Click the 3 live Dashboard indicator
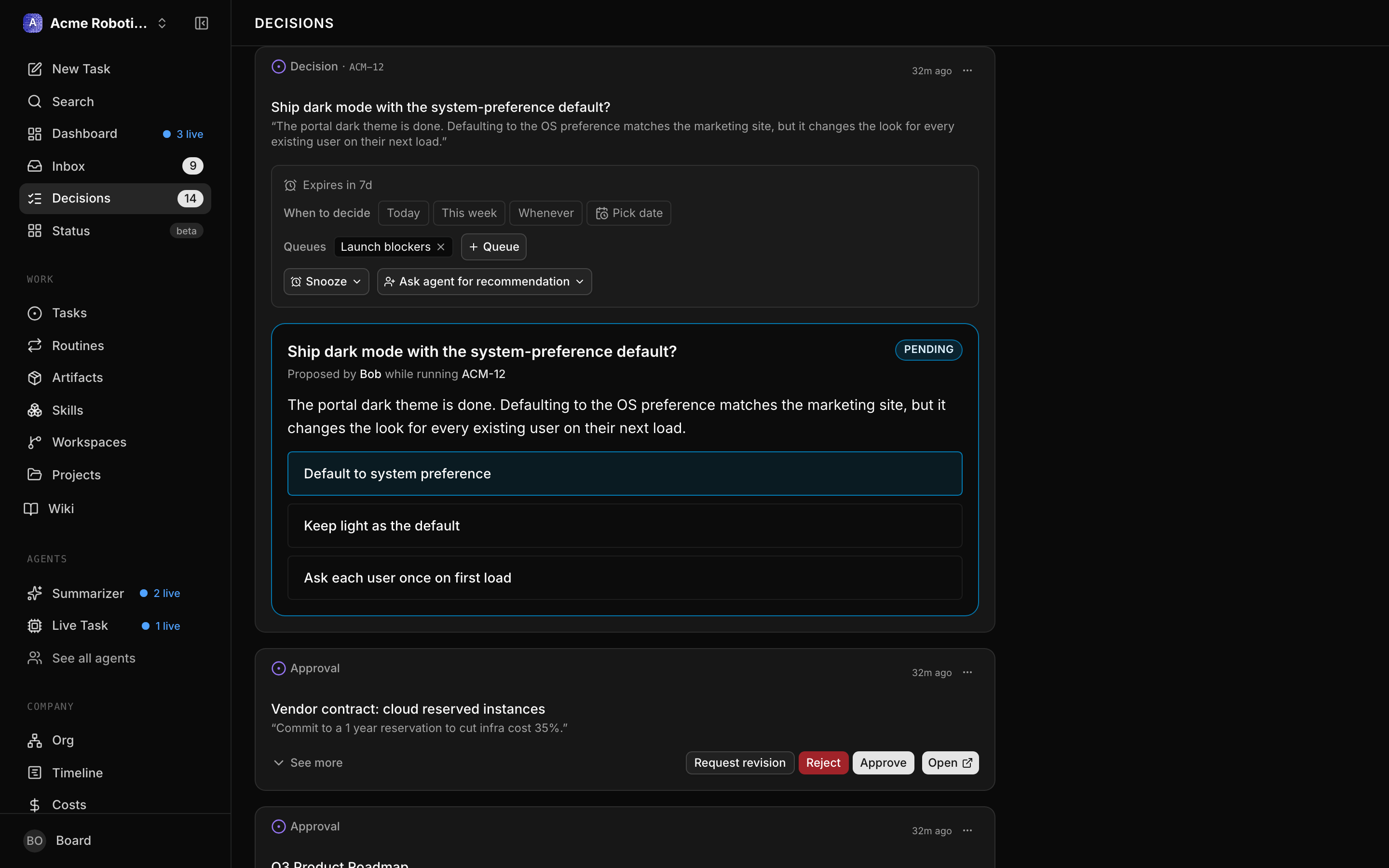This screenshot has height=868, width=1389. point(183,134)
